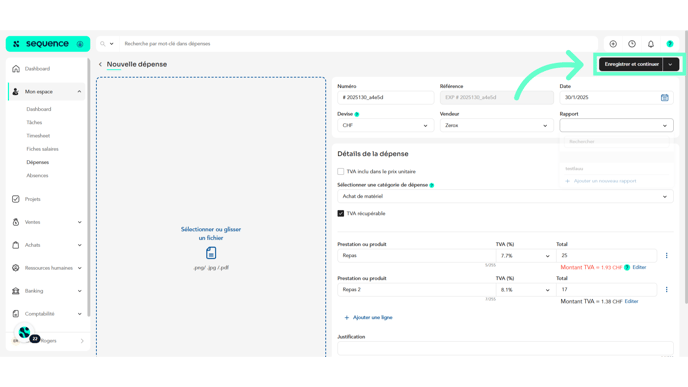
Task: Open Projets in the sidebar
Action: (32, 199)
